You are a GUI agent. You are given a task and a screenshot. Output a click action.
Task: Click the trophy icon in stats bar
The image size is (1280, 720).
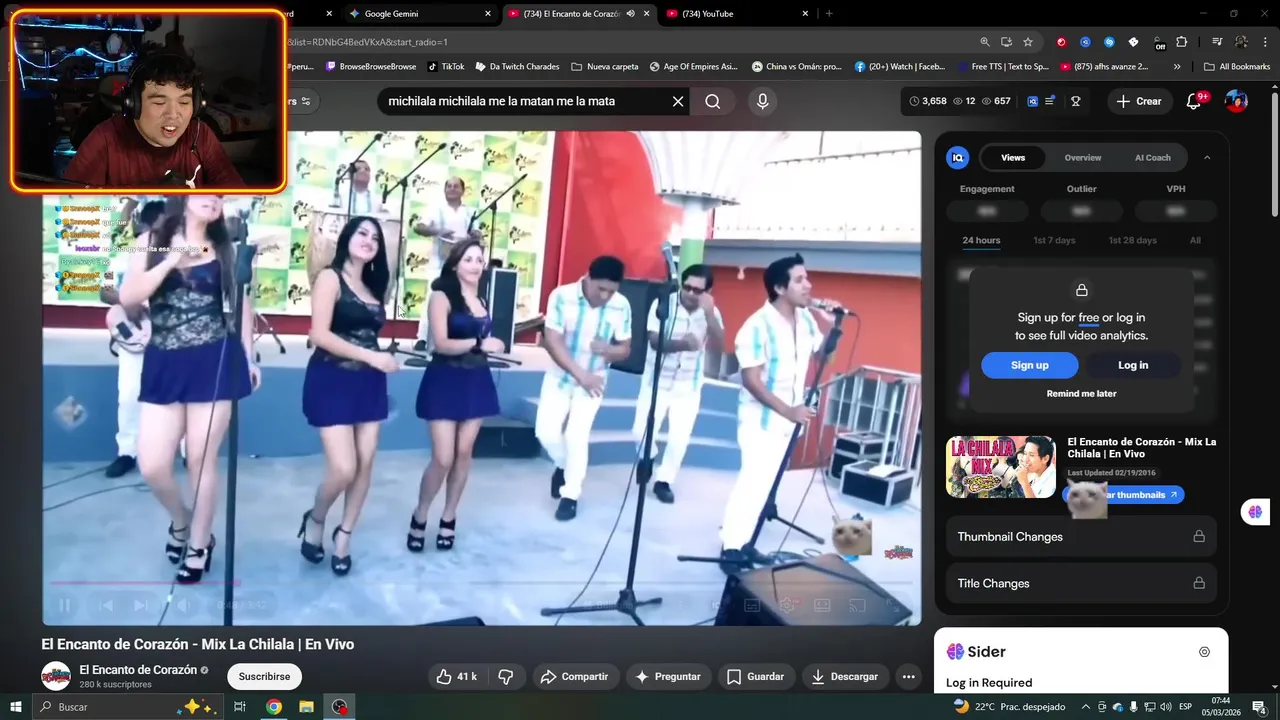[x=1076, y=101]
